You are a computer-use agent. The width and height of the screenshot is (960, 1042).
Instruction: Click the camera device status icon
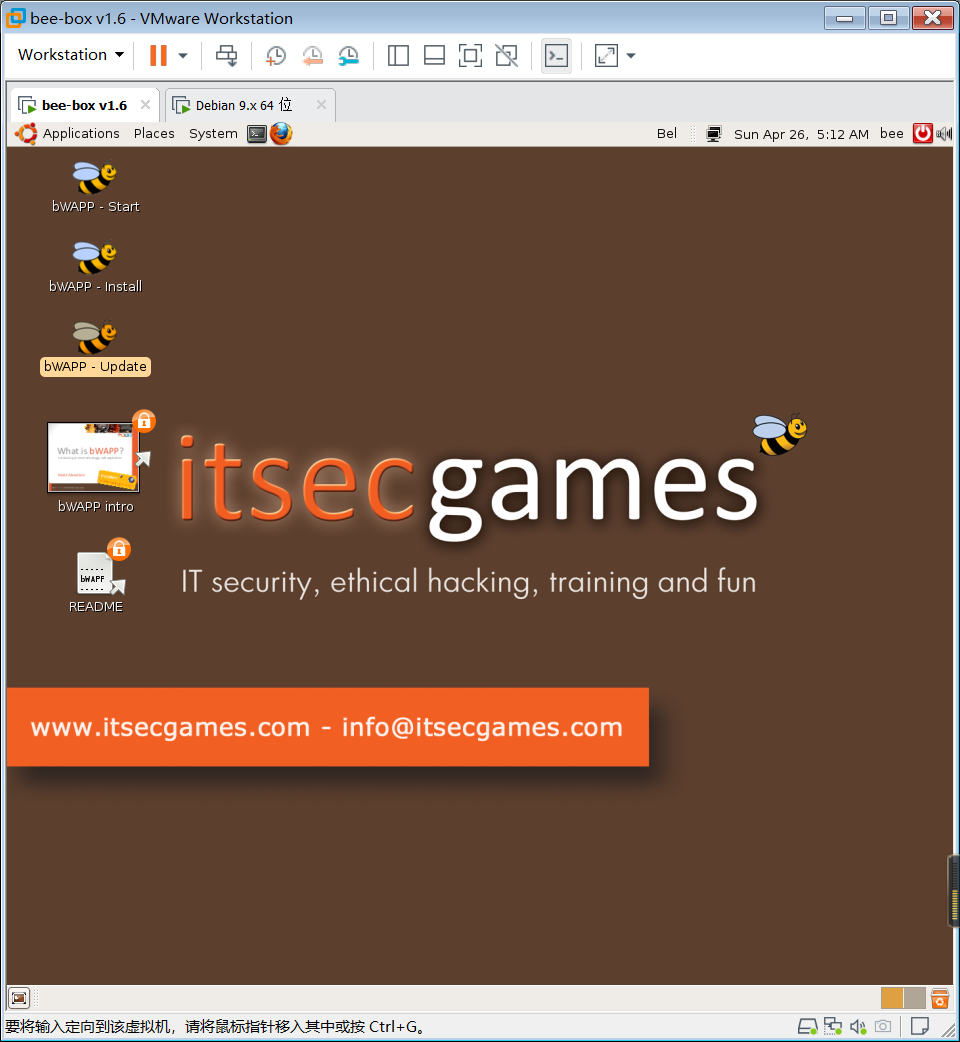tap(883, 1027)
